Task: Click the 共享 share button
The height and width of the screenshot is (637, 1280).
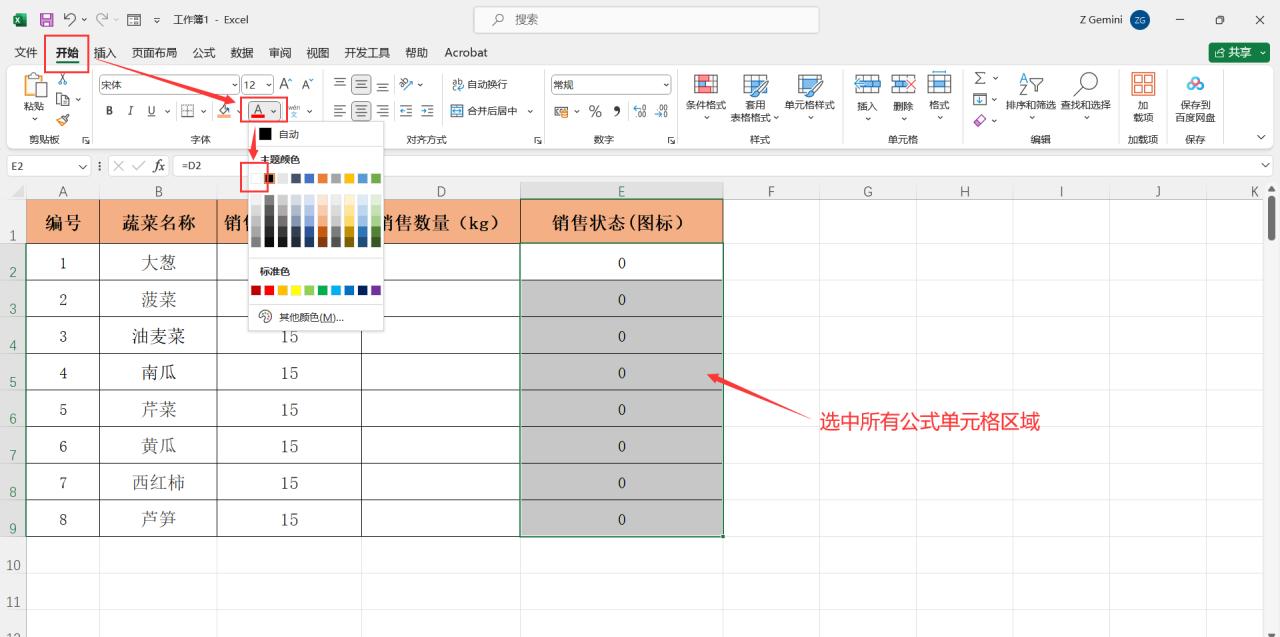Action: (x=1238, y=52)
